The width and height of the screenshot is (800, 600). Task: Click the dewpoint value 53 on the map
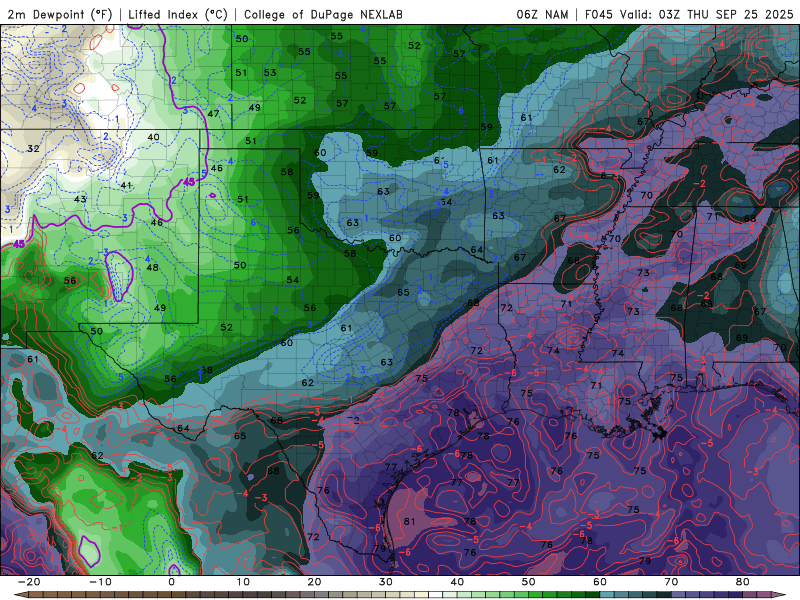pos(270,73)
